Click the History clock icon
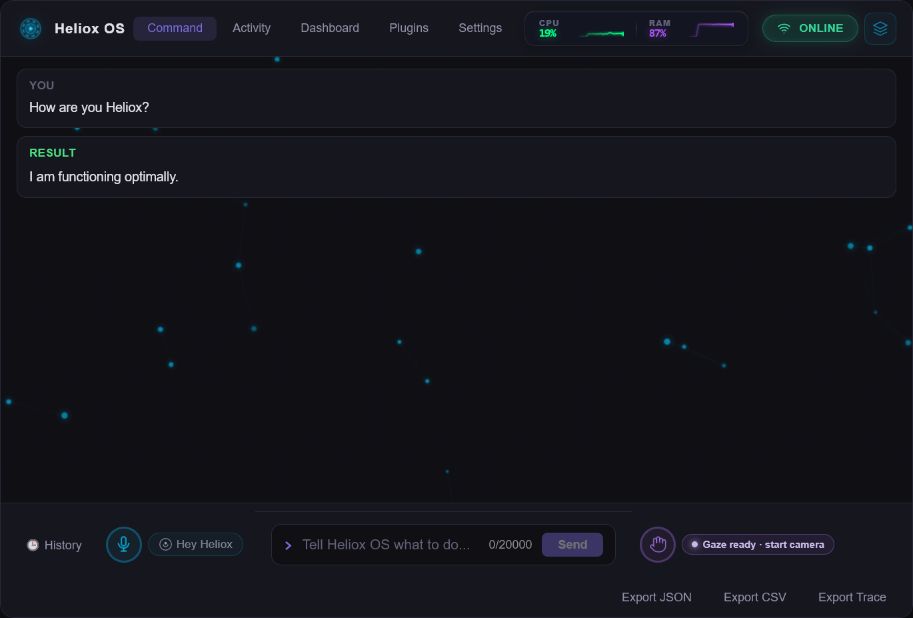This screenshot has height=618, width=913. click(x=33, y=545)
